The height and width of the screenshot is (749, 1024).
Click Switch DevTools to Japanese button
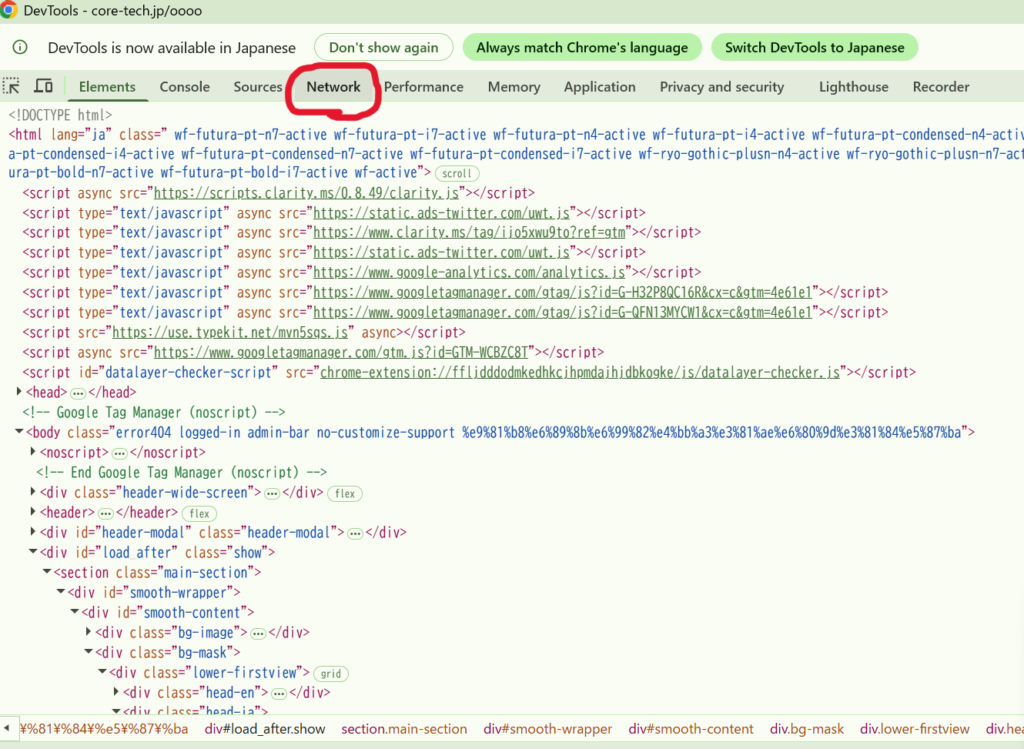pyautogui.click(x=814, y=47)
